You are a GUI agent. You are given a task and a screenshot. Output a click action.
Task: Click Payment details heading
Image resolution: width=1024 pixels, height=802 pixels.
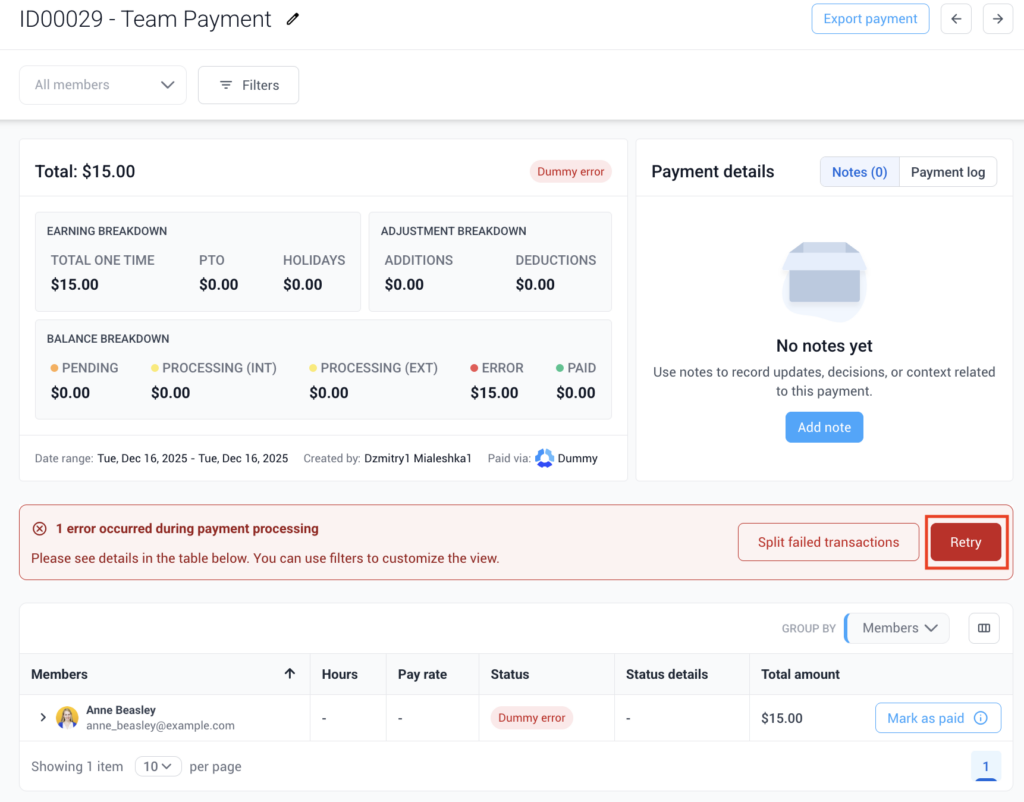712,171
